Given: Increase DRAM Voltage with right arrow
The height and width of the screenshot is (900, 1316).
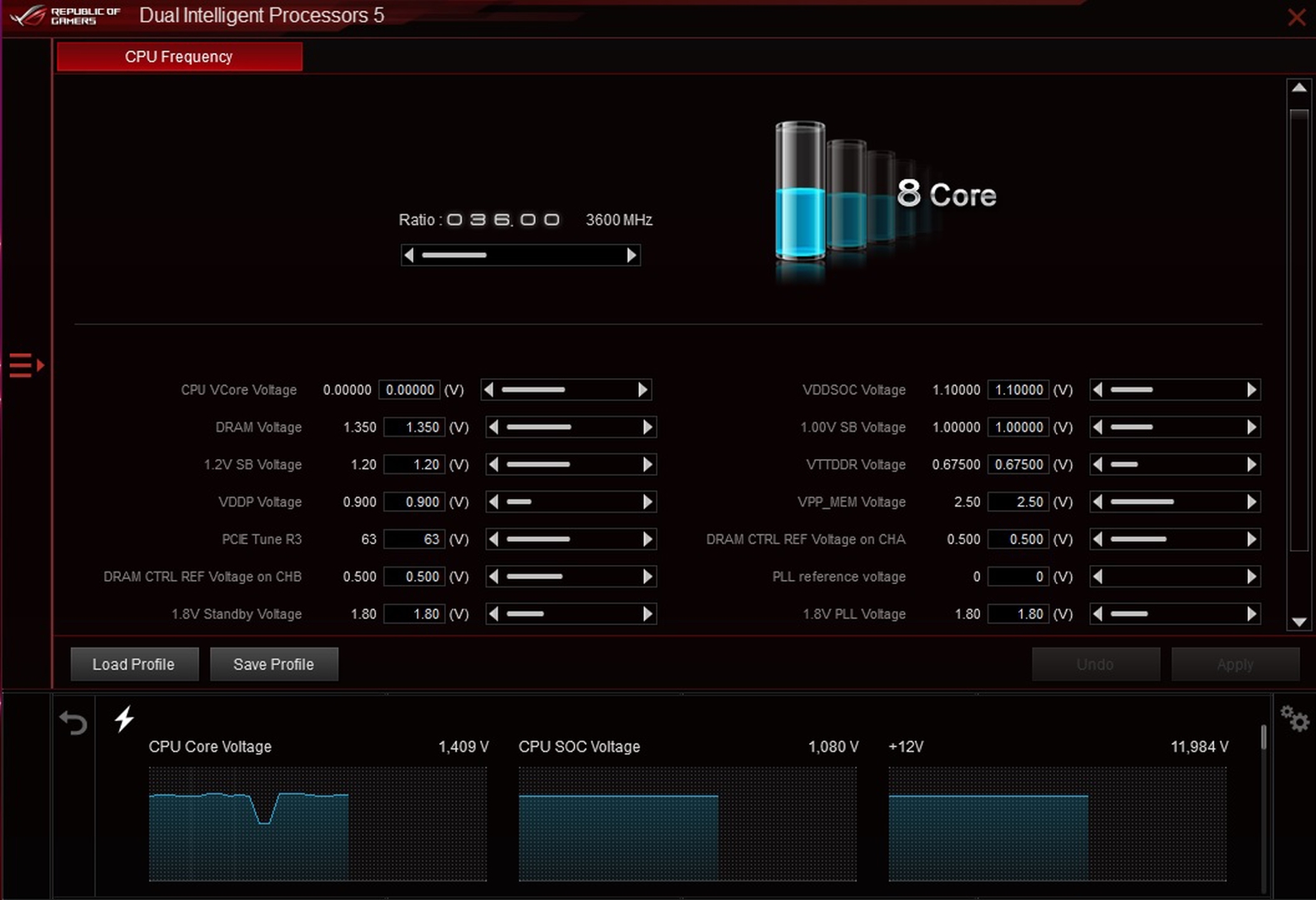Looking at the screenshot, I should point(648,427).
